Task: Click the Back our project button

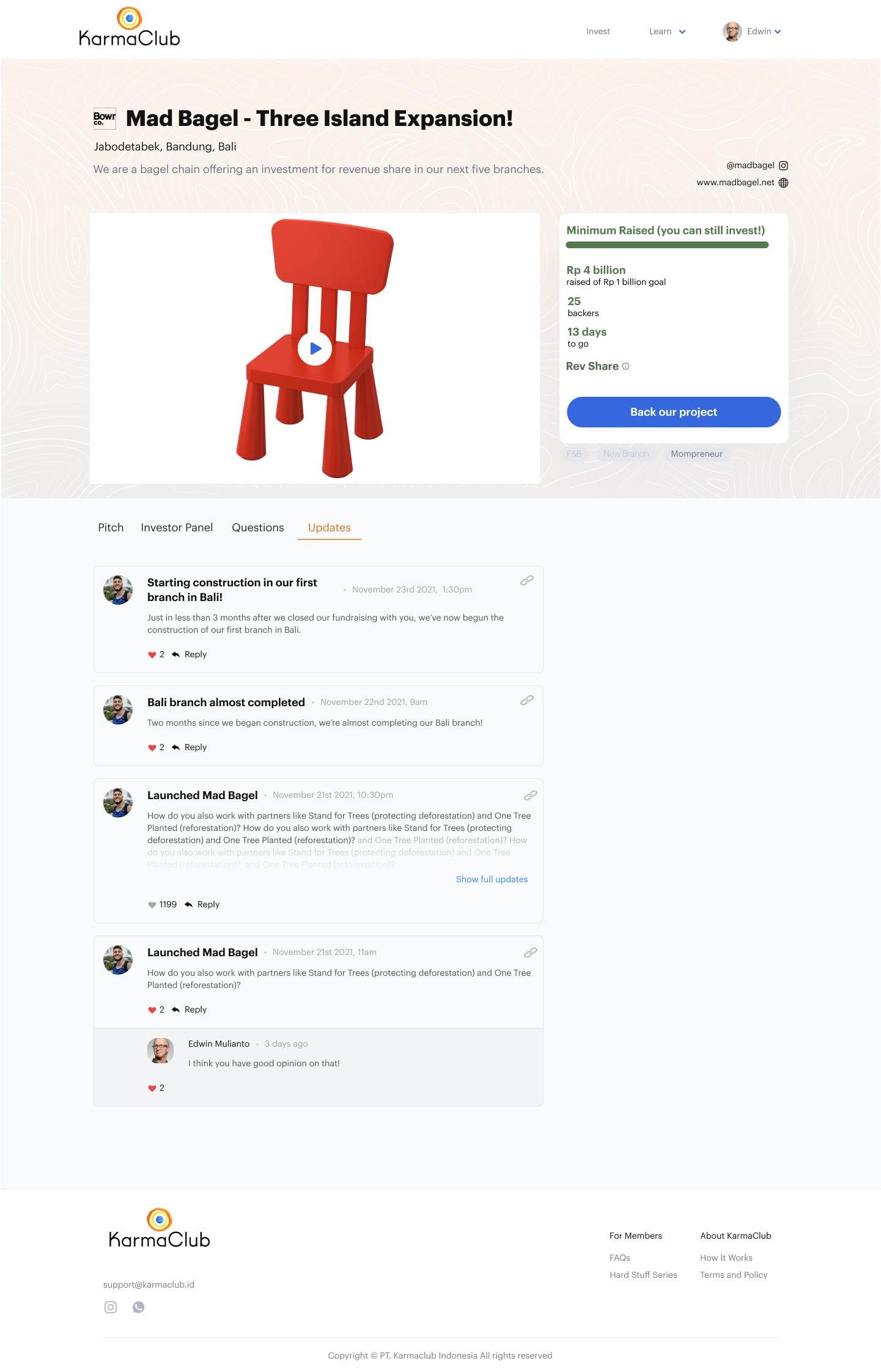Action: click(673, 412)
